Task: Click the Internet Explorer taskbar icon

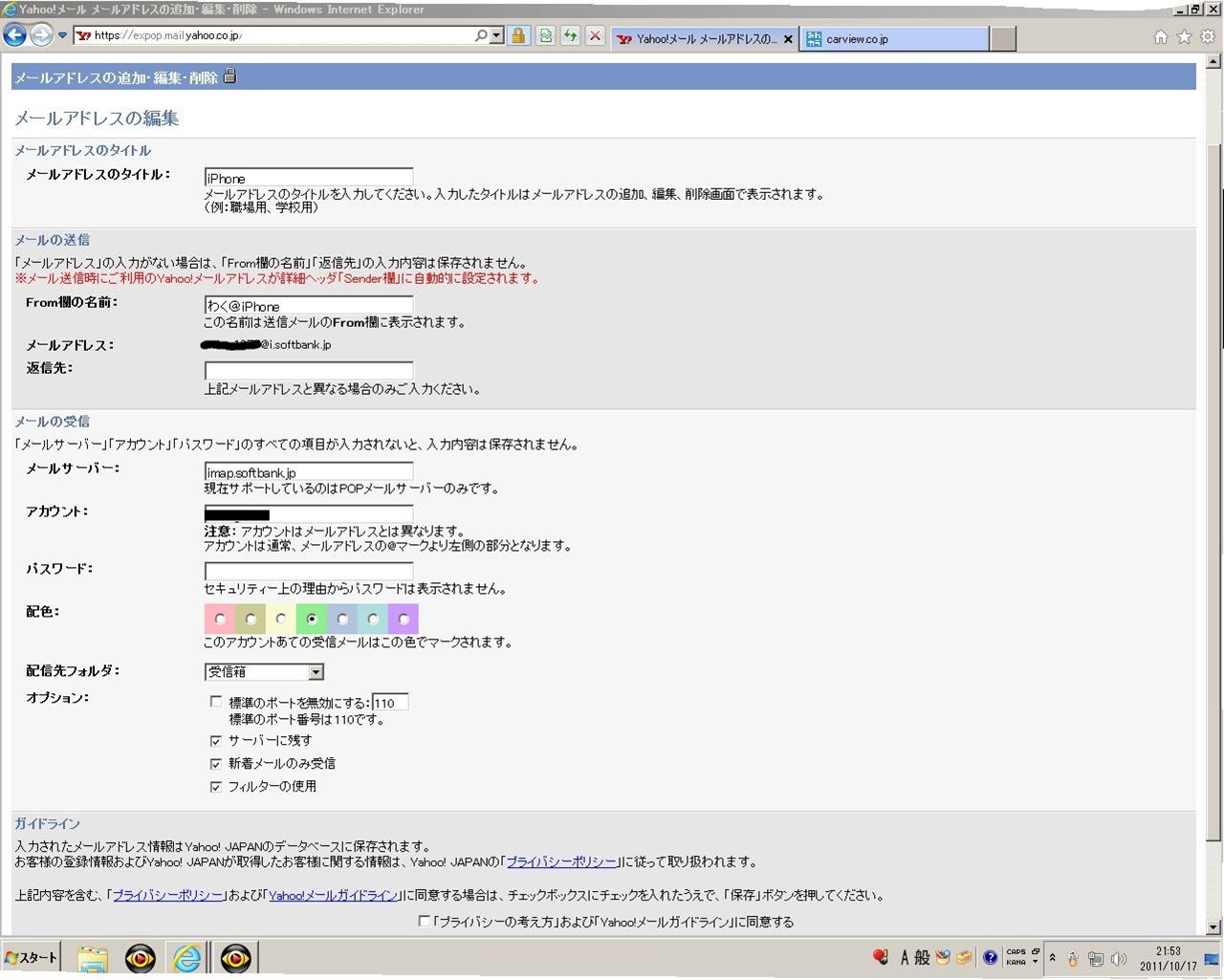Action: click(187, 958)
